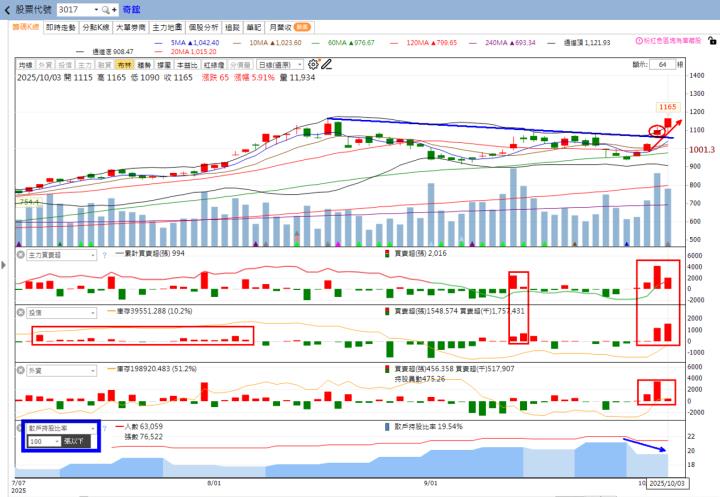
Task: Click the 散戶持股比率 19.54% label
Action: tap(423, 427)
